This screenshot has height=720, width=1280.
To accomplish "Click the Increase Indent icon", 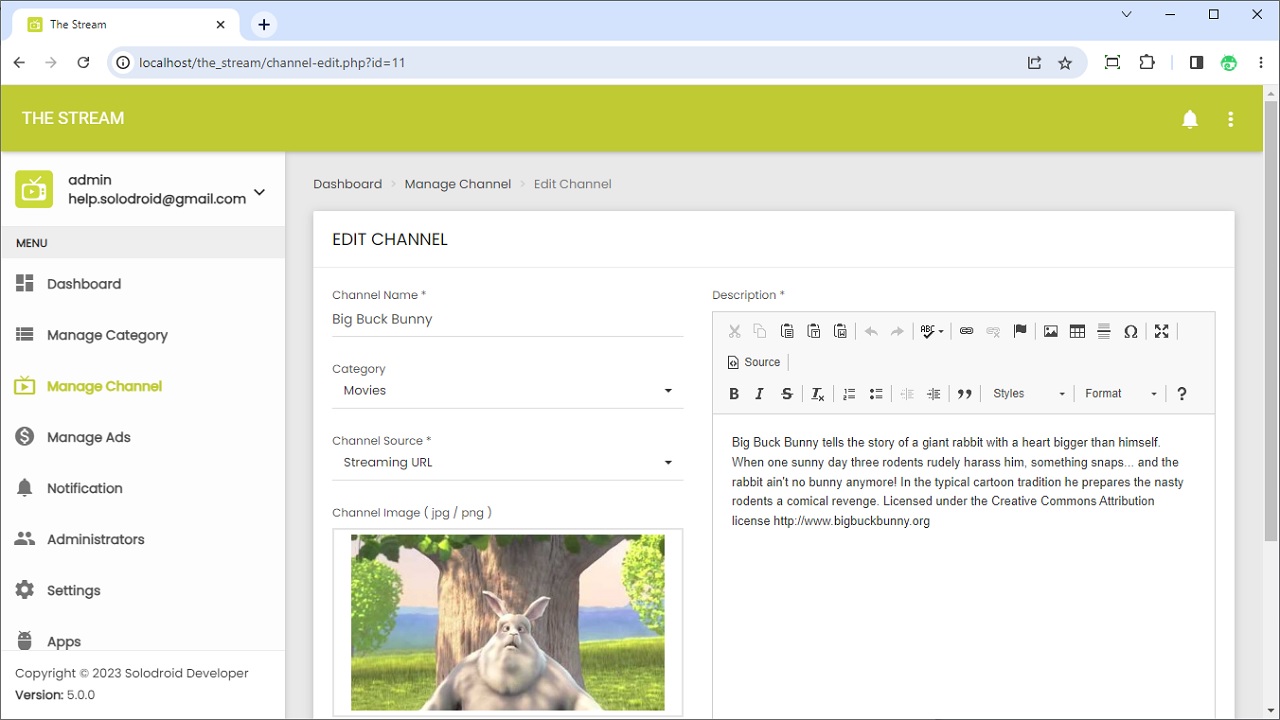I will [934, 394].
